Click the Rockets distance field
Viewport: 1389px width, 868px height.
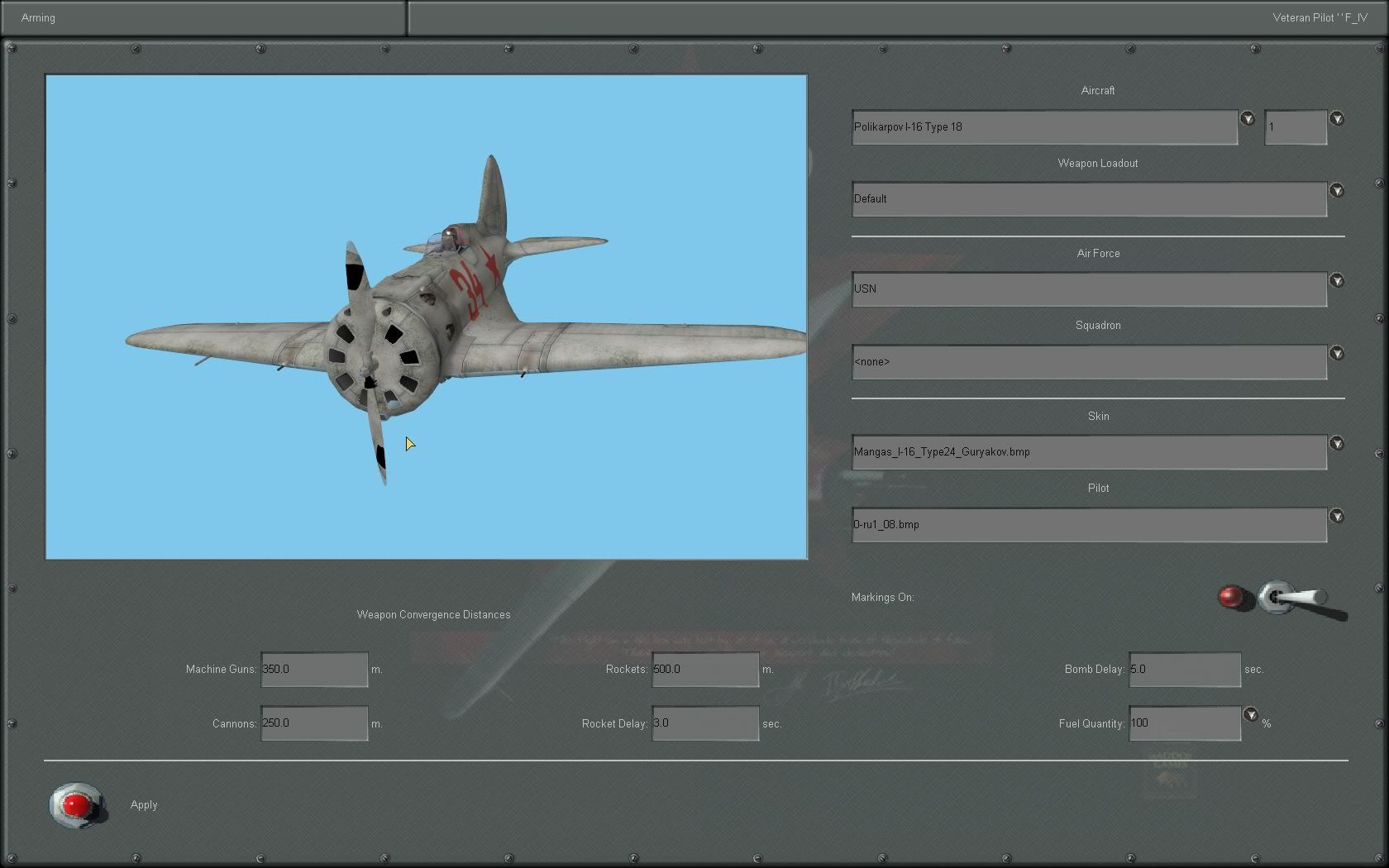pos(705,670)
